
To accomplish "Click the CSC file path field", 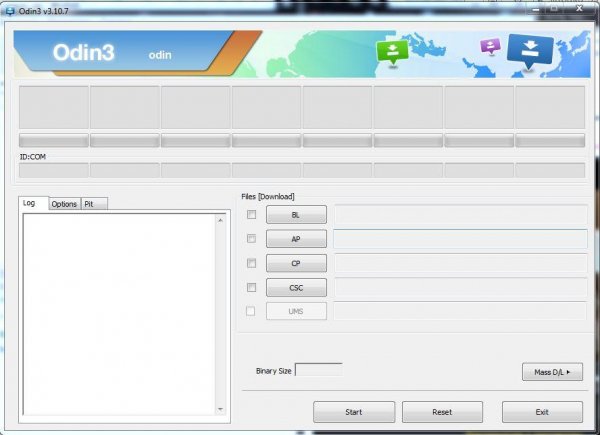I will (x=460, y=287).
